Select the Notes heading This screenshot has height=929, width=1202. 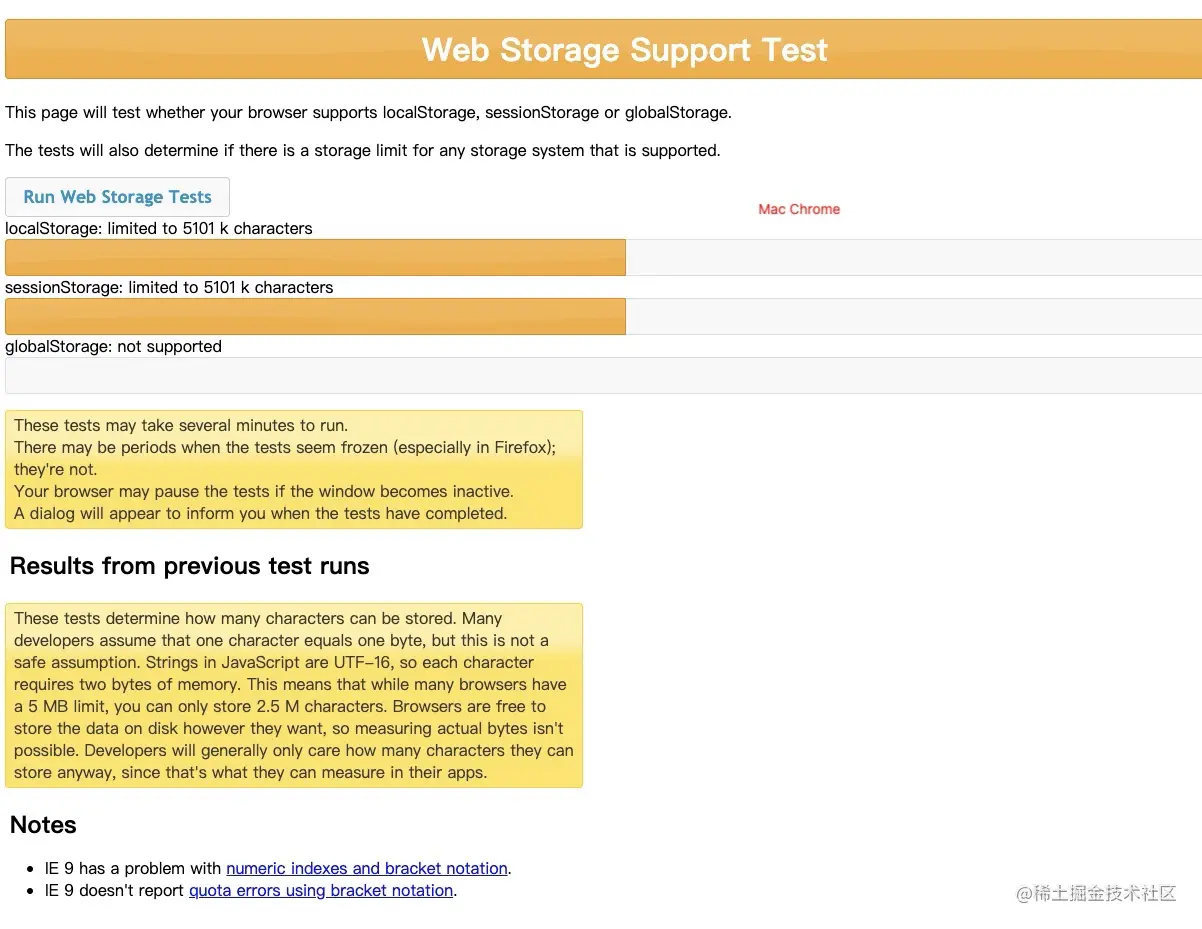[43, 825]
